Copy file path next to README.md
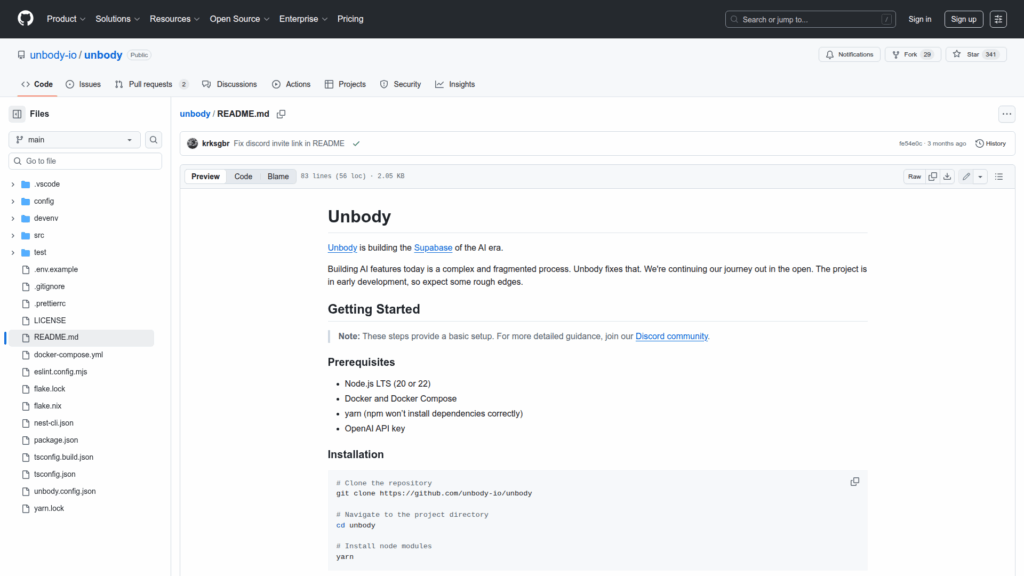Viewport: 1024px width, 576px height. (281, 114)
